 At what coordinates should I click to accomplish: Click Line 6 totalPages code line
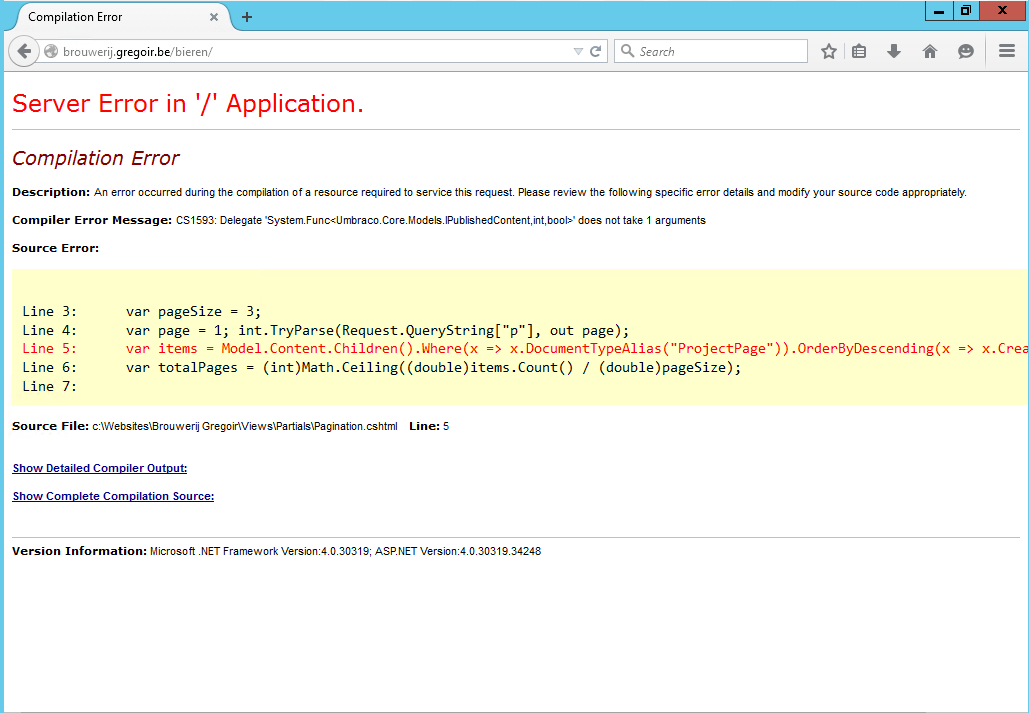[x=381, y=368]
